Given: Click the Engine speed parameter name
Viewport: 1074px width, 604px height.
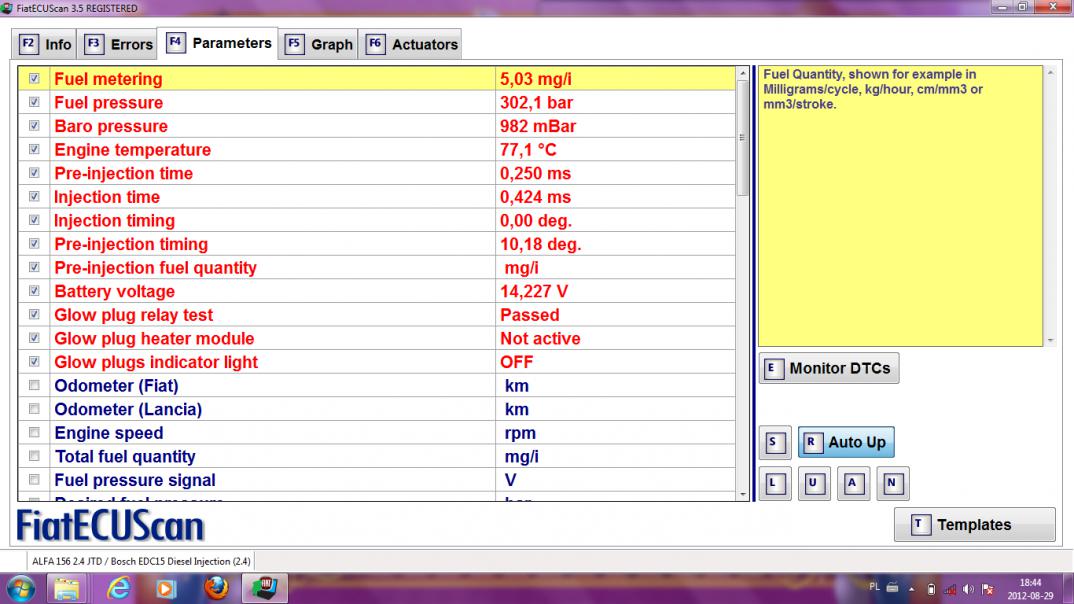Looking at the screenshot, I should click(109, 433).
